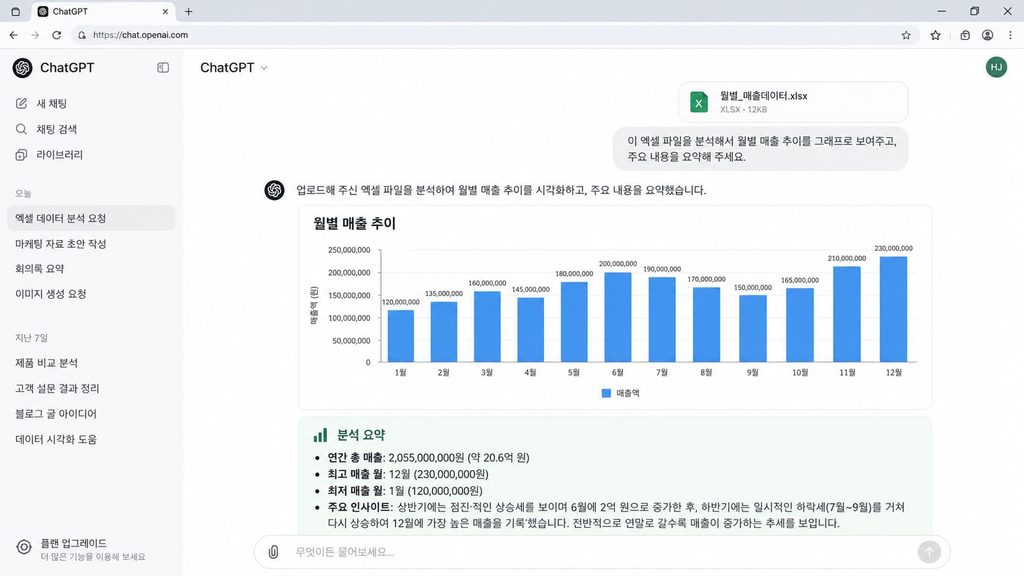Open the 이미지 생성 요청 chat

click(x=91, y=294)
